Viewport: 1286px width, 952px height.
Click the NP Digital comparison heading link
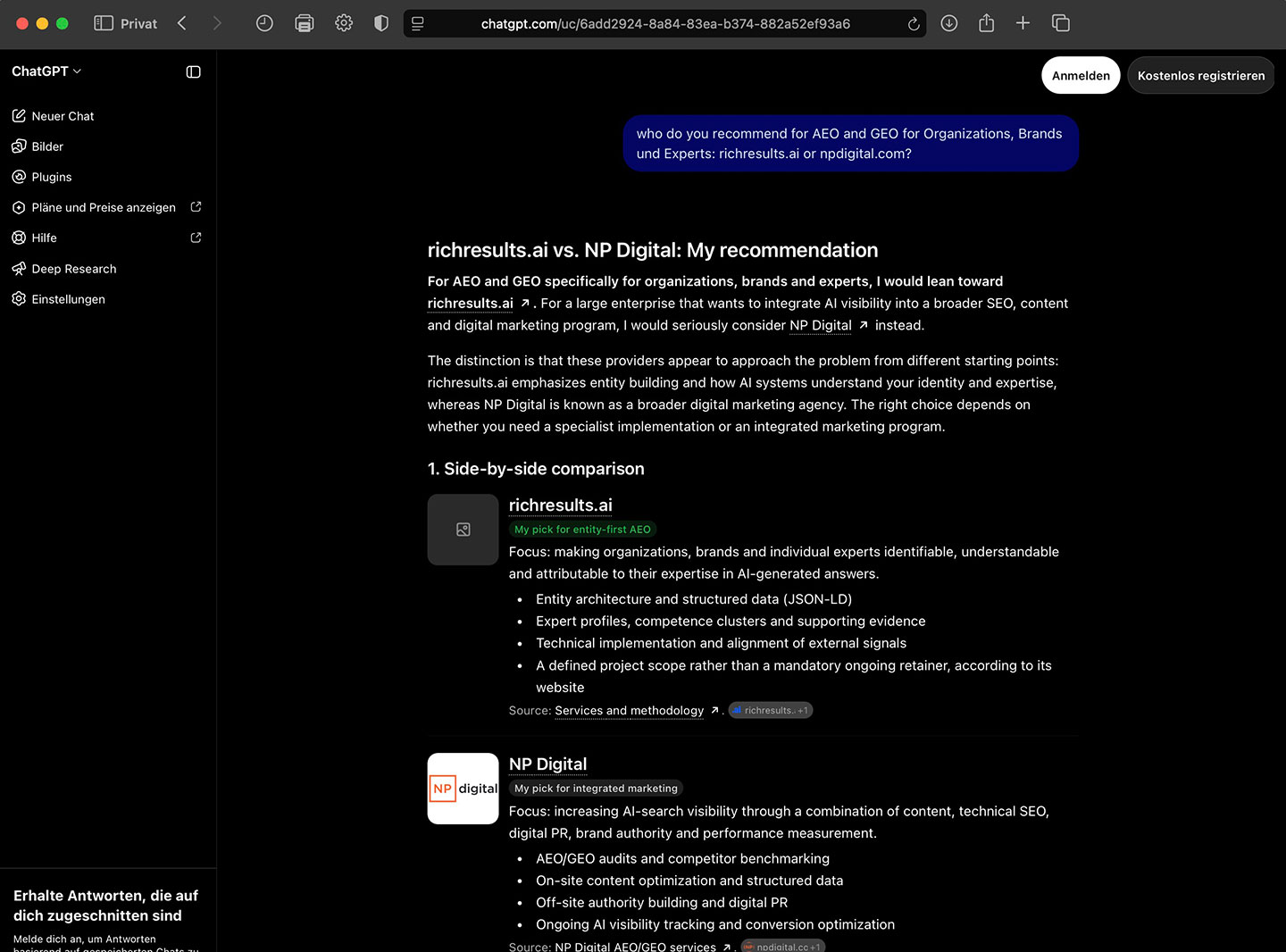pos(548,764)
